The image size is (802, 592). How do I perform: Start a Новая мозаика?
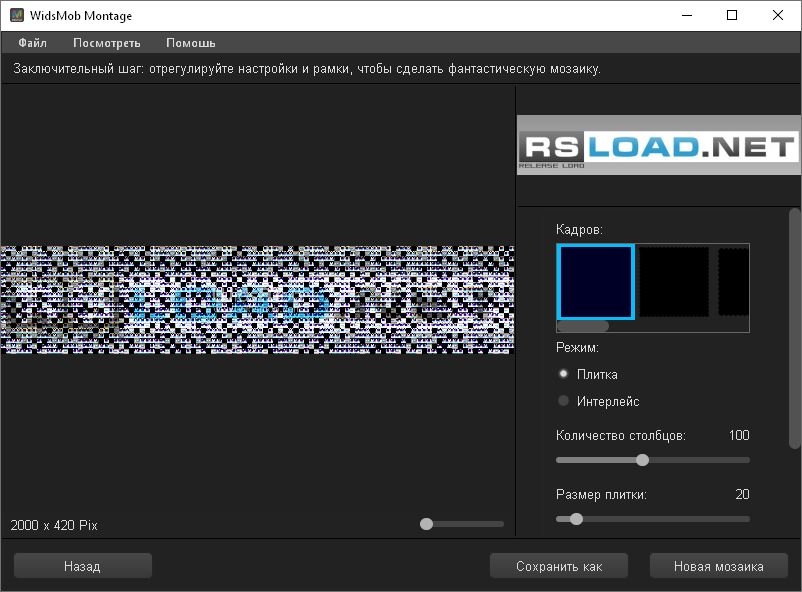click(718, 565)
